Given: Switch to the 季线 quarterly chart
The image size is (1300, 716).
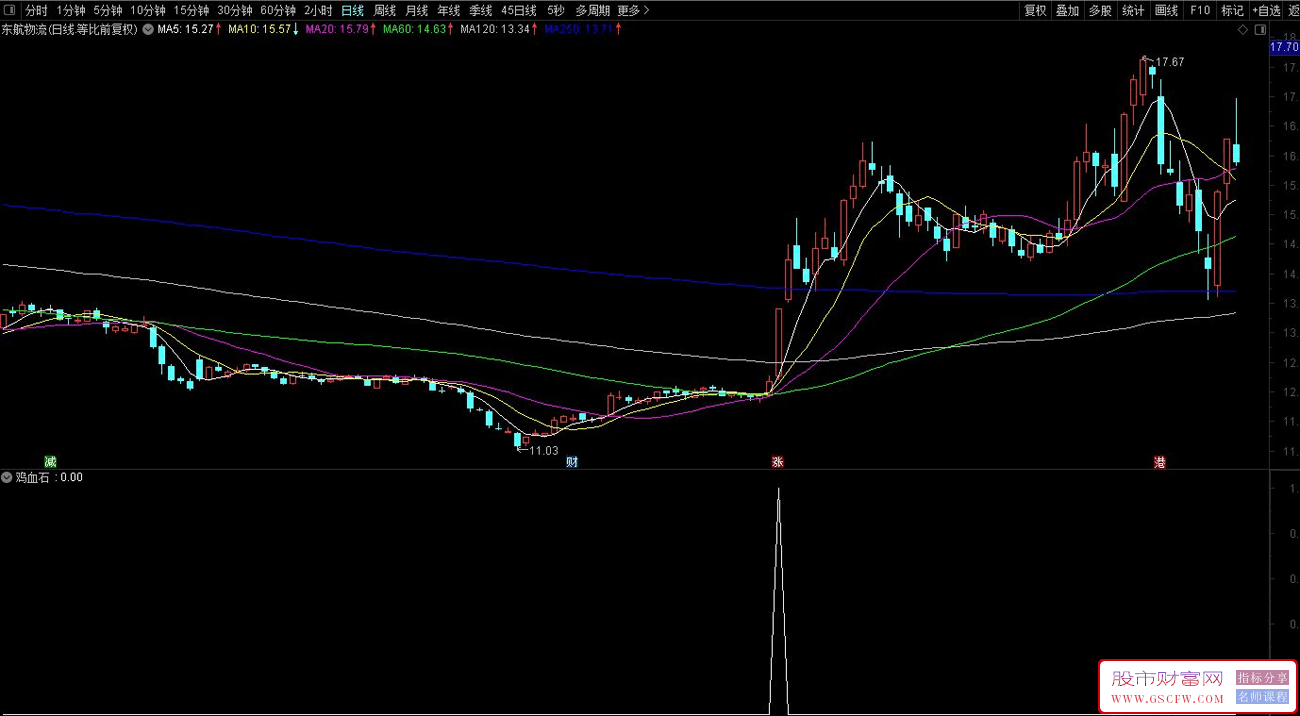Looking at the screenshot, I should 481,10.
